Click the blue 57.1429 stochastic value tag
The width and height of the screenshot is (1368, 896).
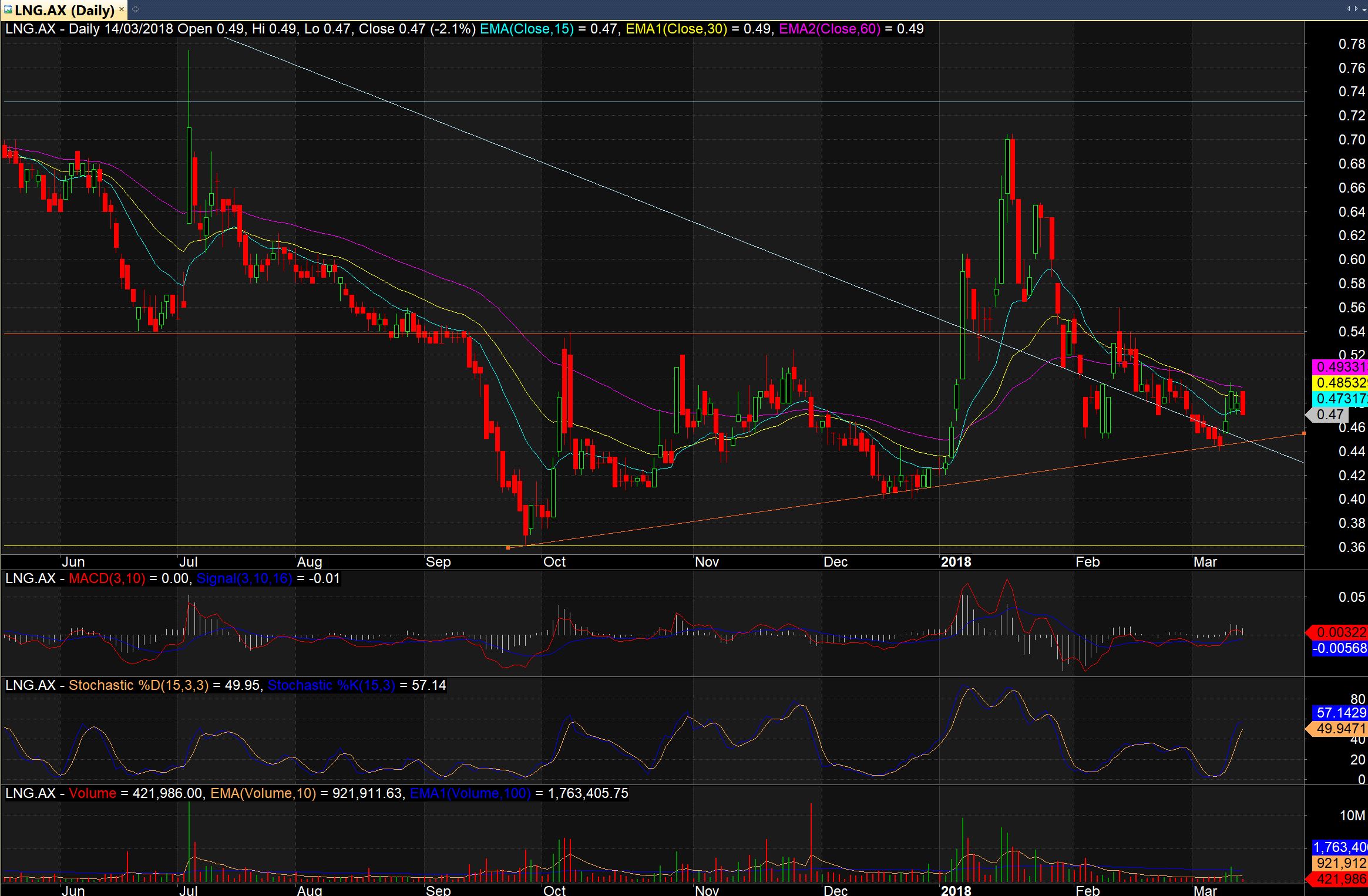pyautogui.click(x=1339, y=713)
